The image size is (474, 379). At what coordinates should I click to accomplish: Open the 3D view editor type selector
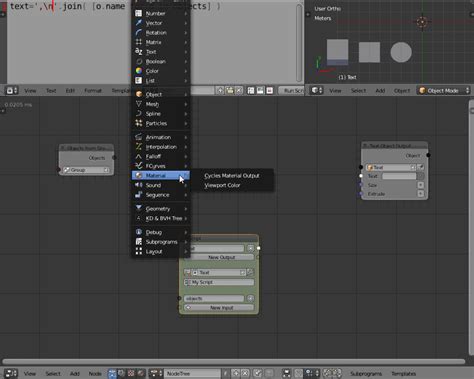click(x=317, y=90)
